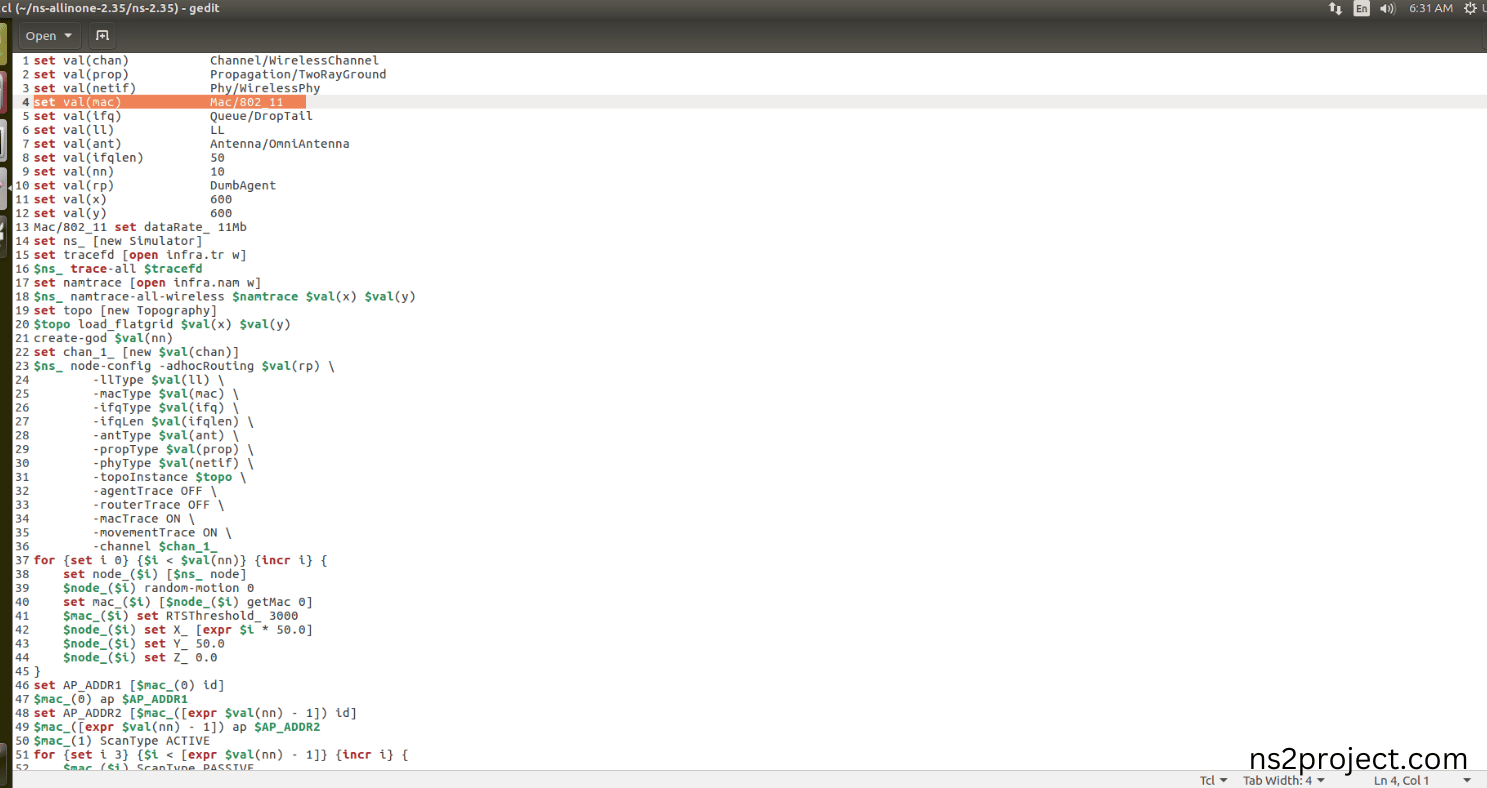Click the 6:31 AM clock indicator
1487x788 pixels.
[1430, 8]
